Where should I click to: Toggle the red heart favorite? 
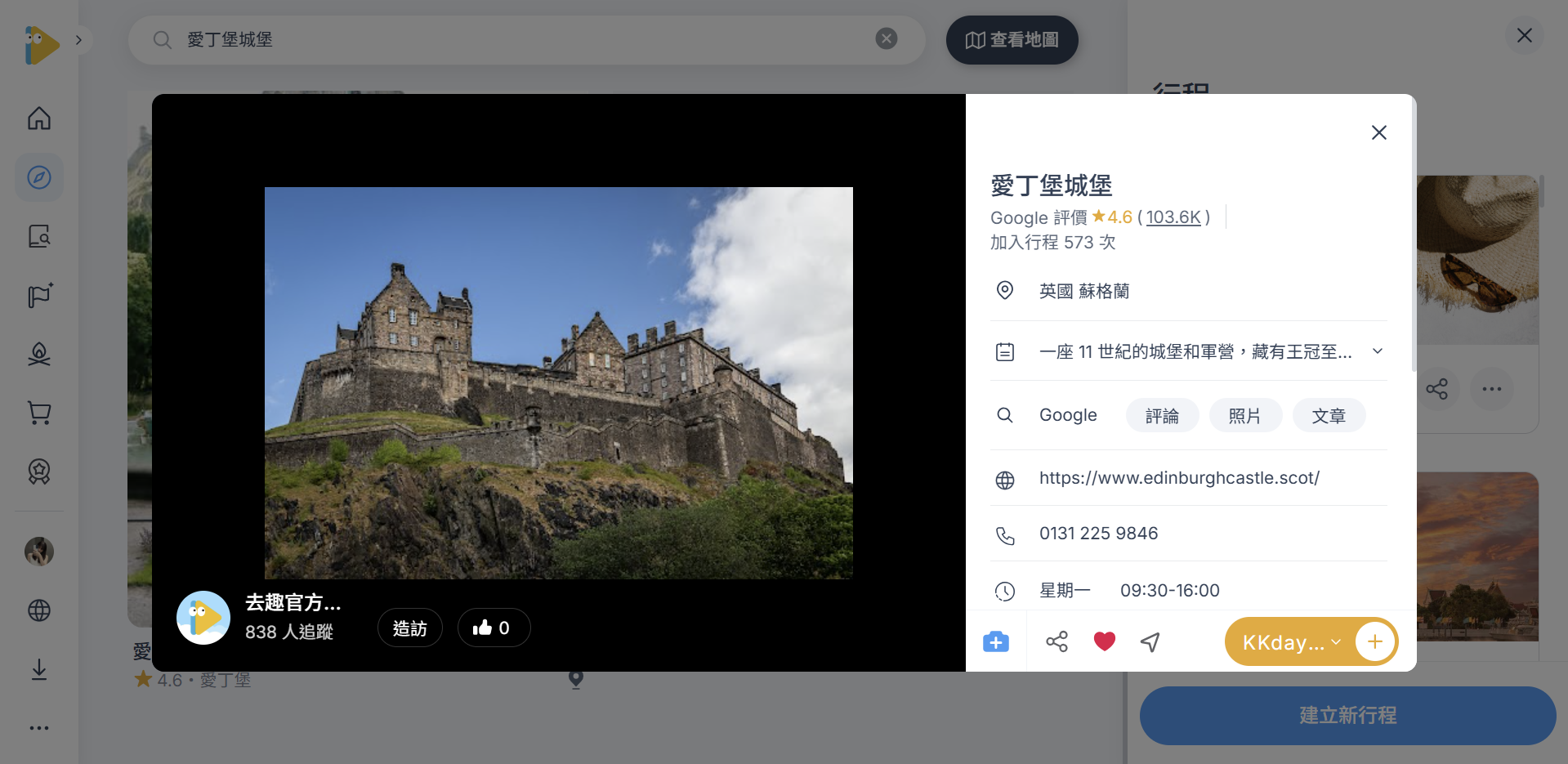point(1104,641)
